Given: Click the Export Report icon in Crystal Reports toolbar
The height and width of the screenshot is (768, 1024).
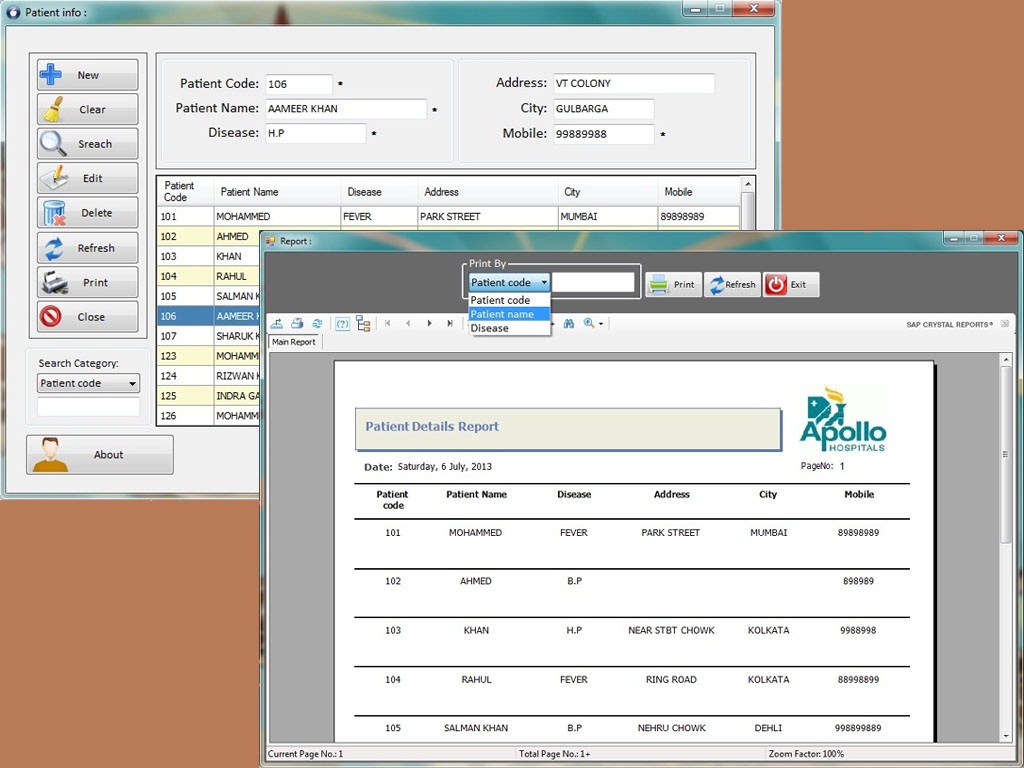Looking at the screenshot, I should click(x=278, y=323).
